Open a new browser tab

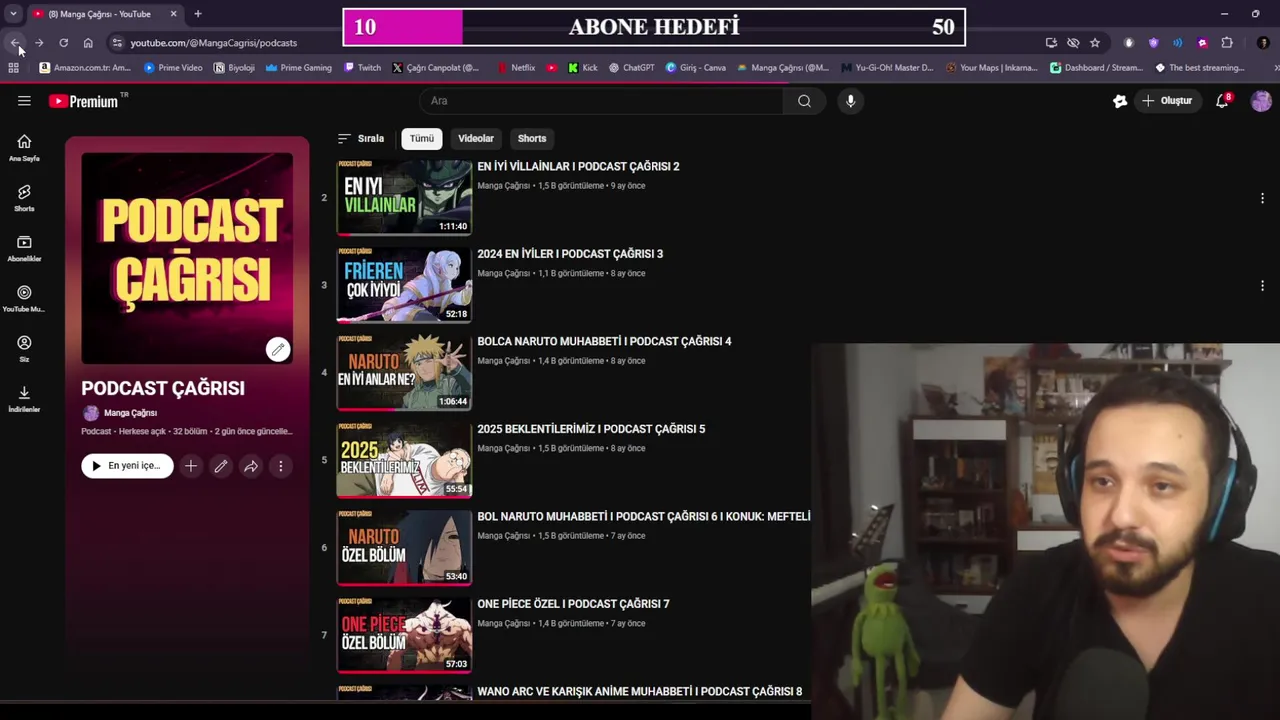[198, 14]
